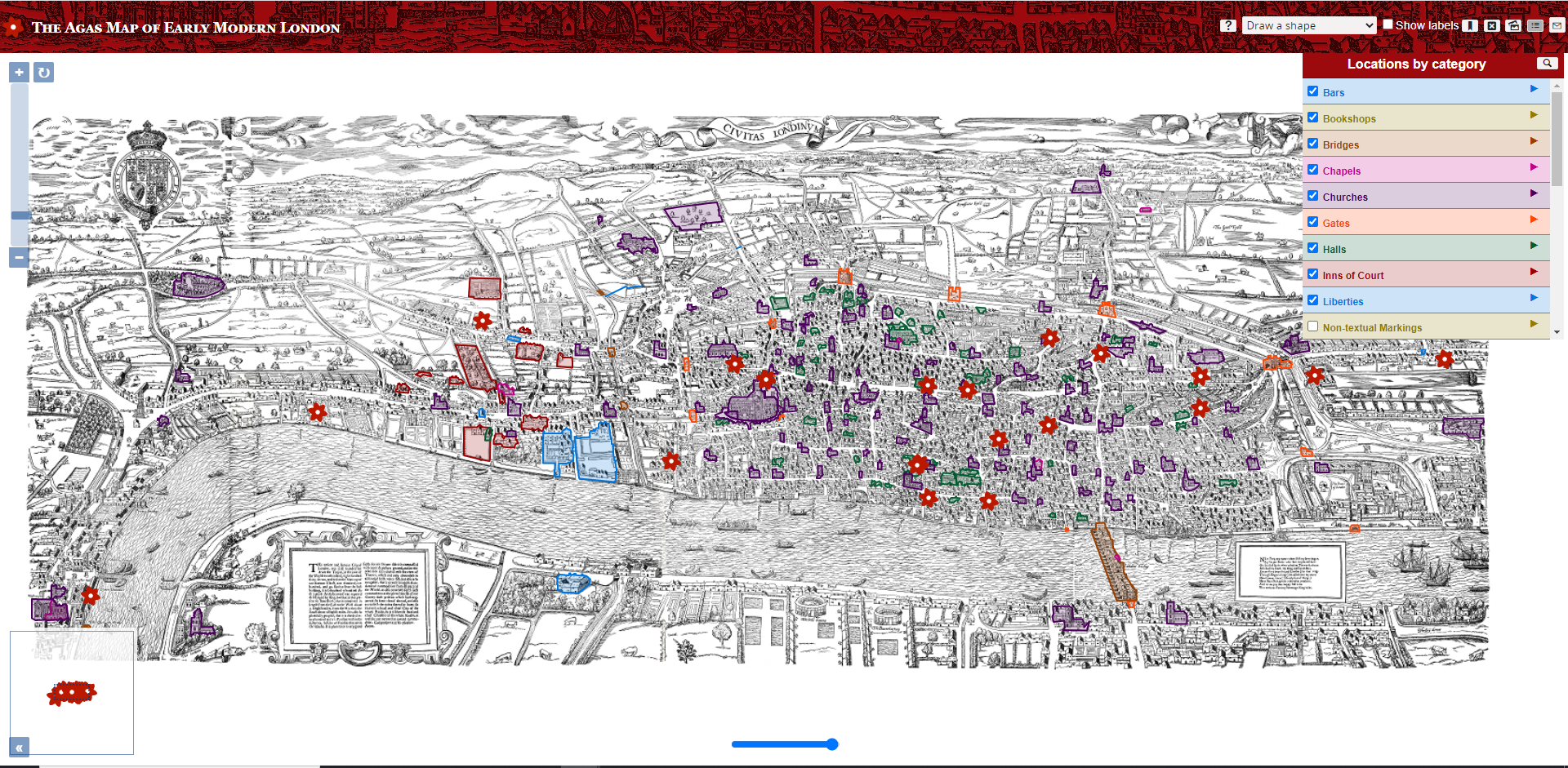Screen dimensions: 1568x768
Task: Check the Non-textual Markings checkbox
Action: pyautogui.click(x=1313, y=326)
